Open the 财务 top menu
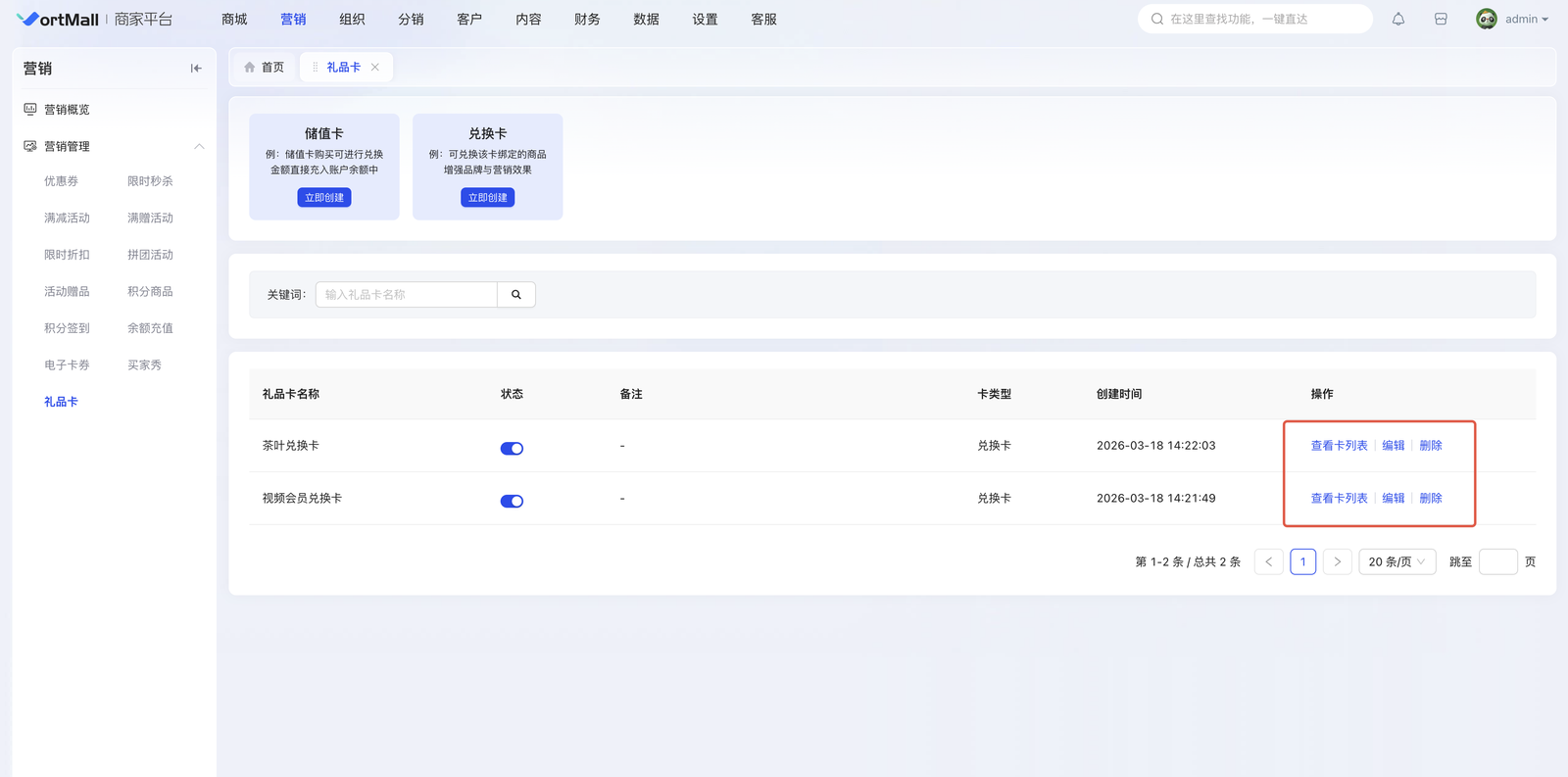Screen dimensions: 1568x777 coord(587,20)
